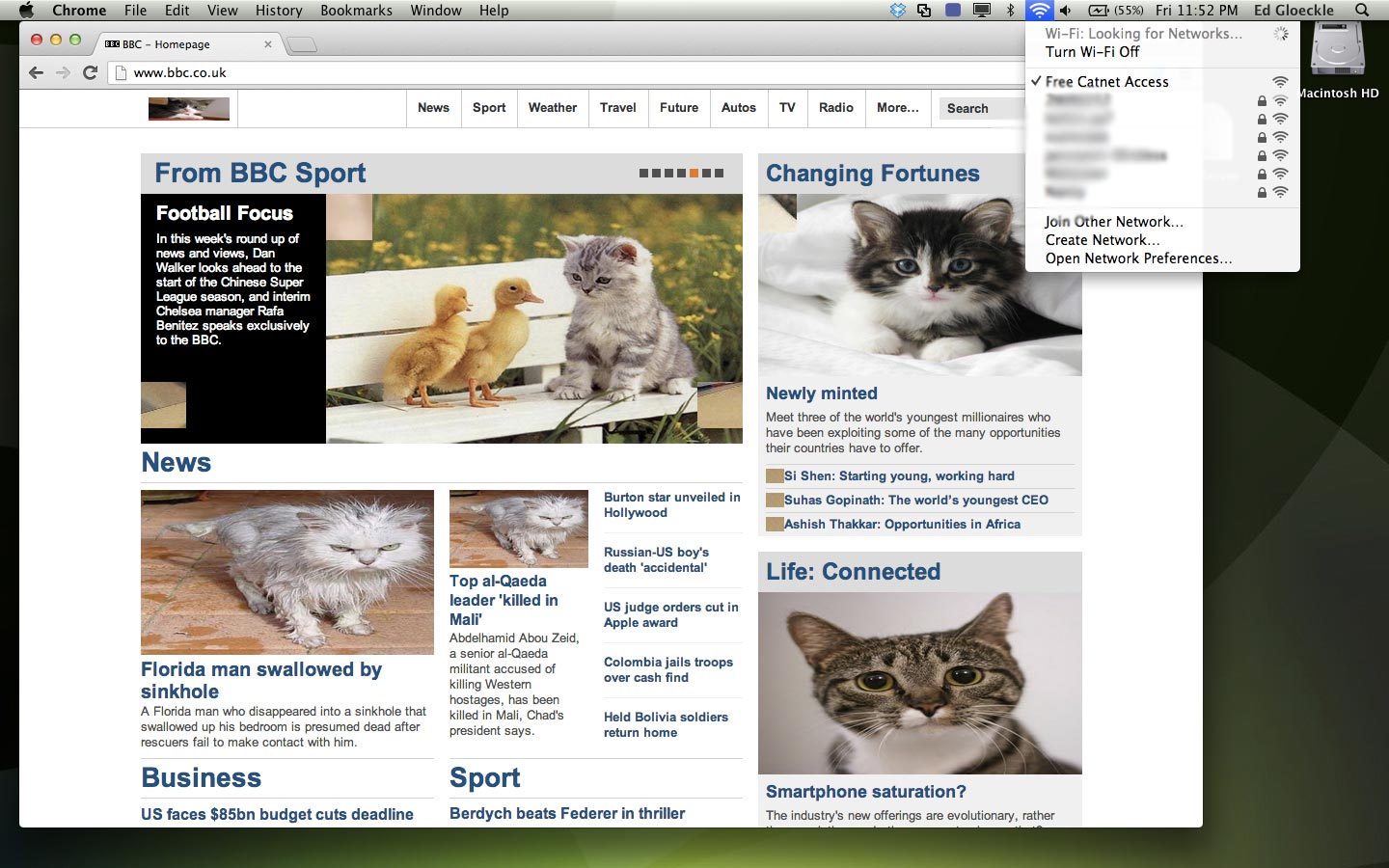
Task: Open a new tab in Chrome
Action: (302, 44)
